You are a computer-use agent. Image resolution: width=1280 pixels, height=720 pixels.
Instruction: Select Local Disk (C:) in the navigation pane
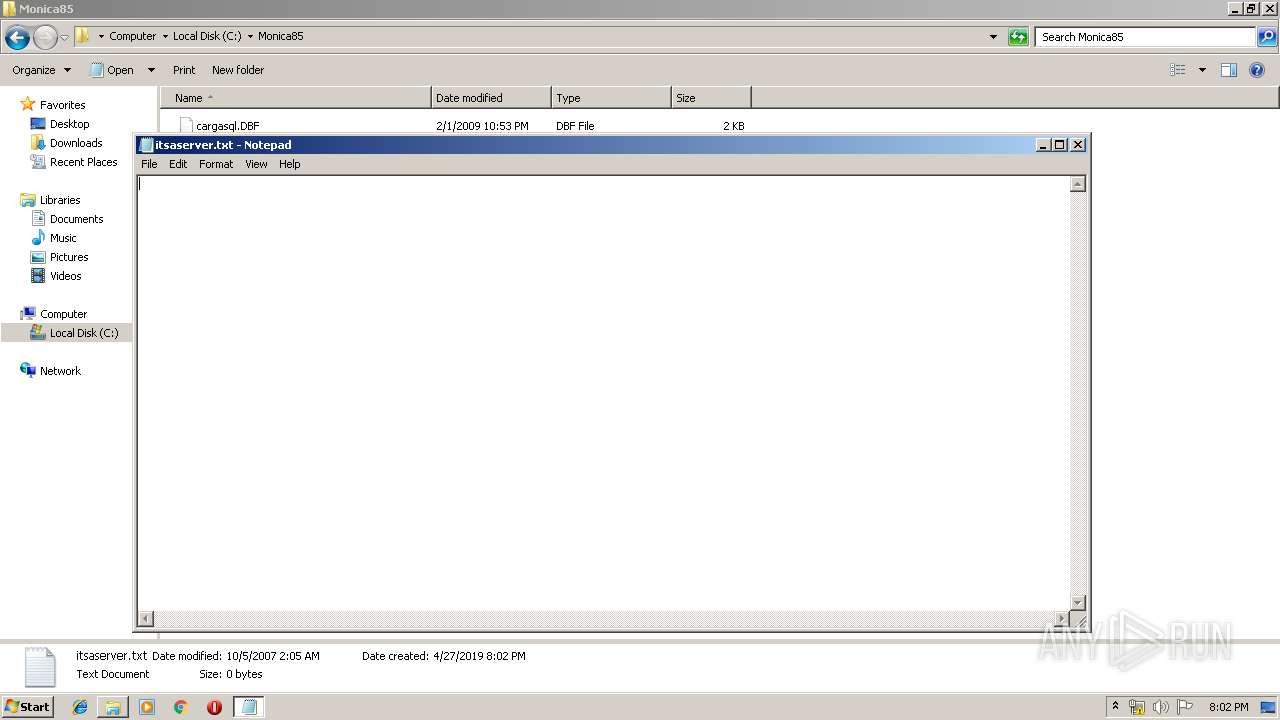pyautogui.click(x=83, y=333)
